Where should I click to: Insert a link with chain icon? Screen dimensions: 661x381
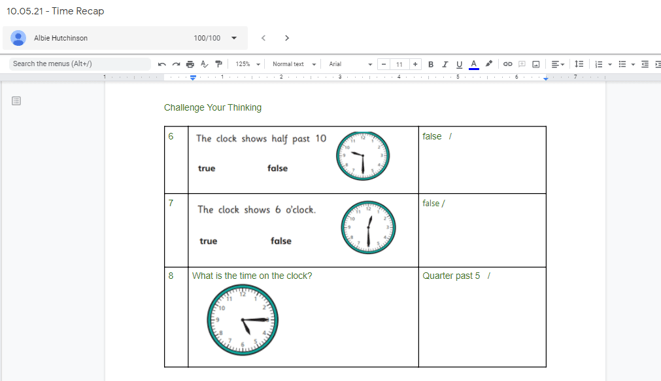coord(508,64)
